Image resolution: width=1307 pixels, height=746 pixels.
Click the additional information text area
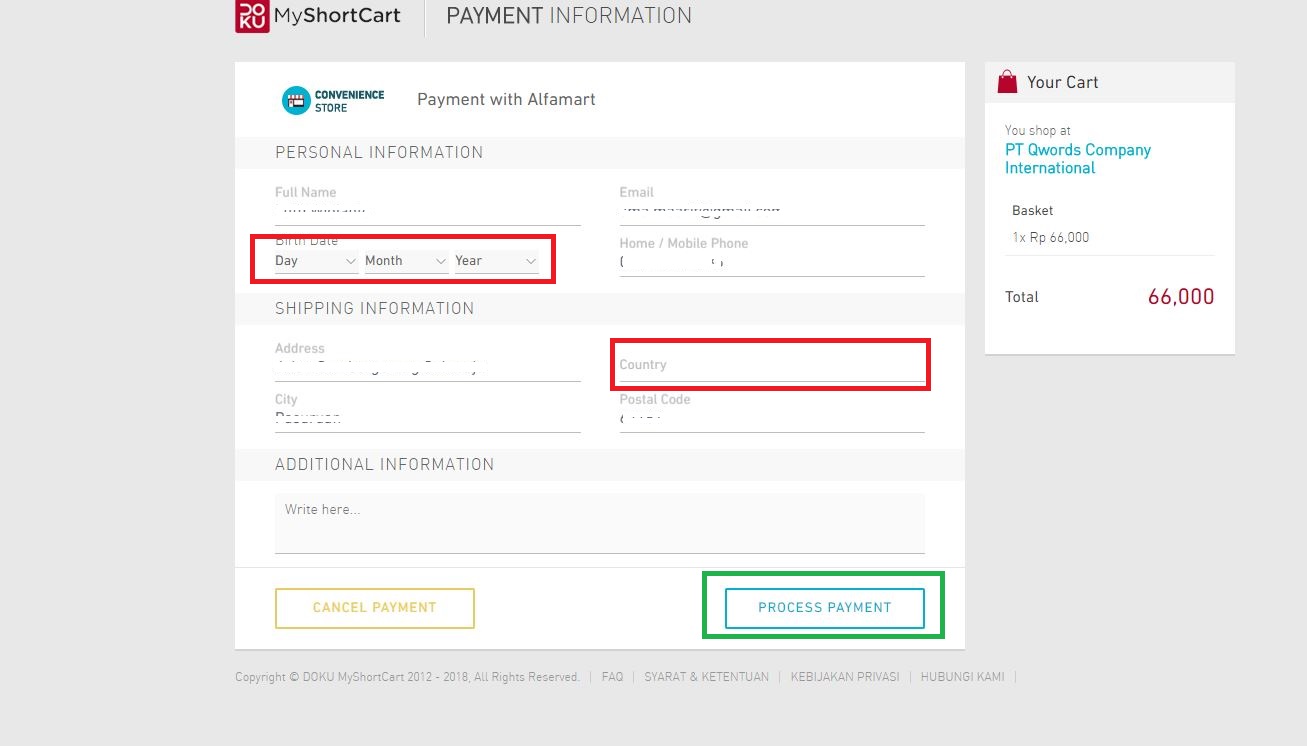[x=599, y=522]
